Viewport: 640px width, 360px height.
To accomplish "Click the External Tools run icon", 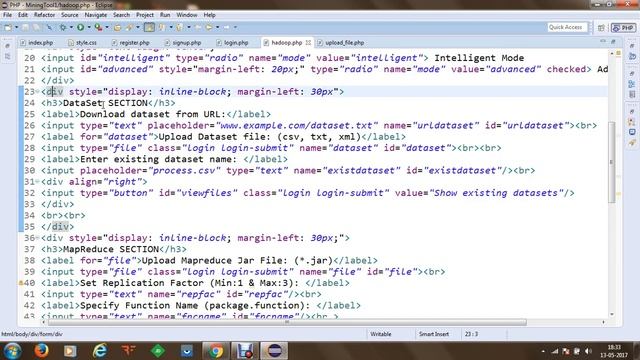I will point(98,27).
